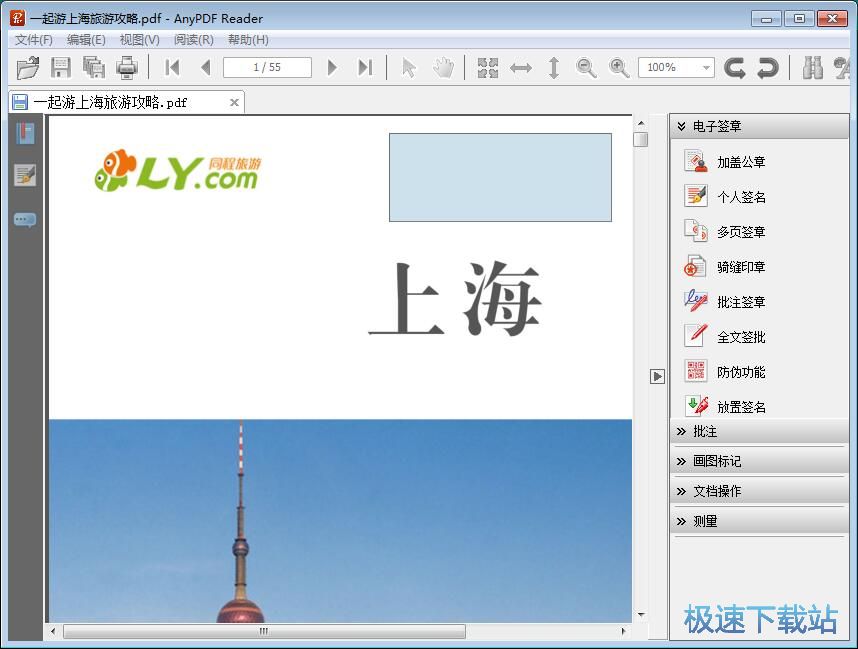Toggle the arrow selection tool

coord(411,67)
